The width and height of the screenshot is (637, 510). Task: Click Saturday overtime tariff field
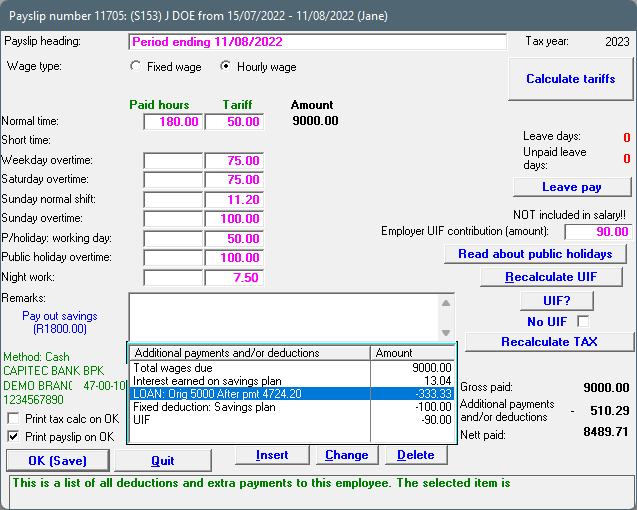pos(234,180)
